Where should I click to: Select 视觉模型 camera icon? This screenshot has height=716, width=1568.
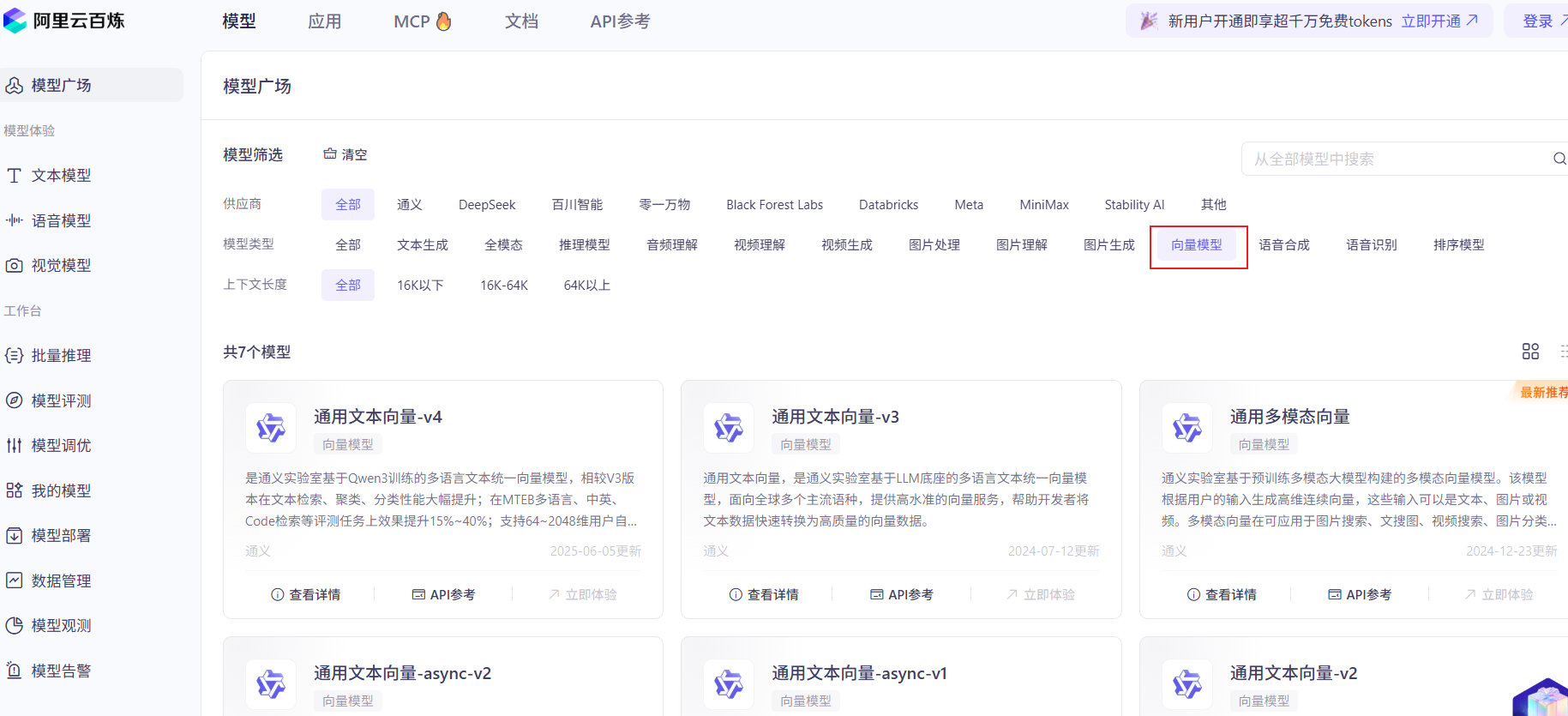click(x=14, y=265)
